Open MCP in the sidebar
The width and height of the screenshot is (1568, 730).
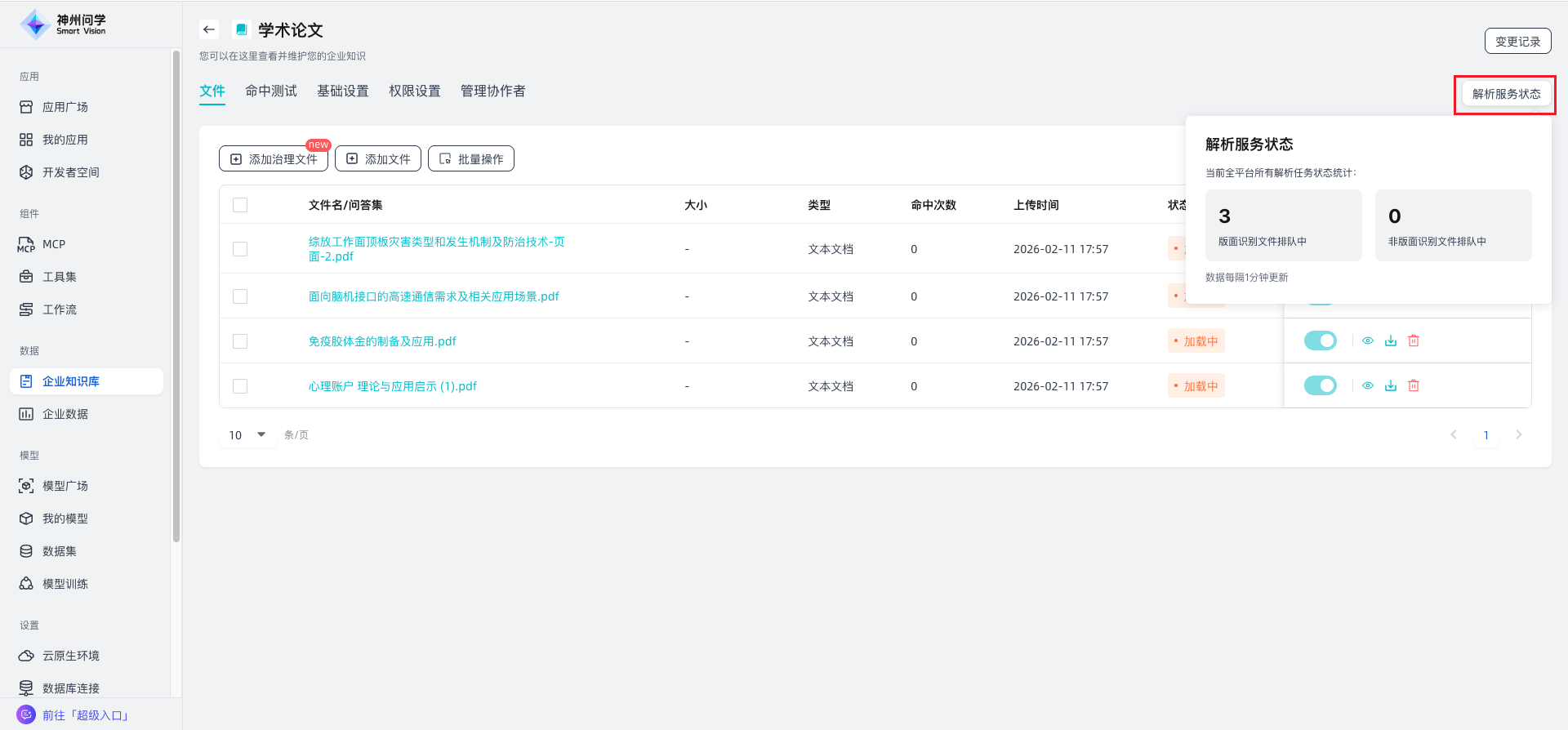click(54, 244)
